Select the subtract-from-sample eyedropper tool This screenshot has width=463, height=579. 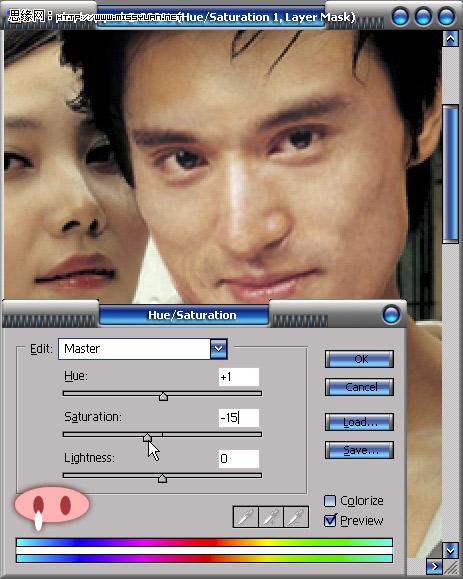(296, 517)
